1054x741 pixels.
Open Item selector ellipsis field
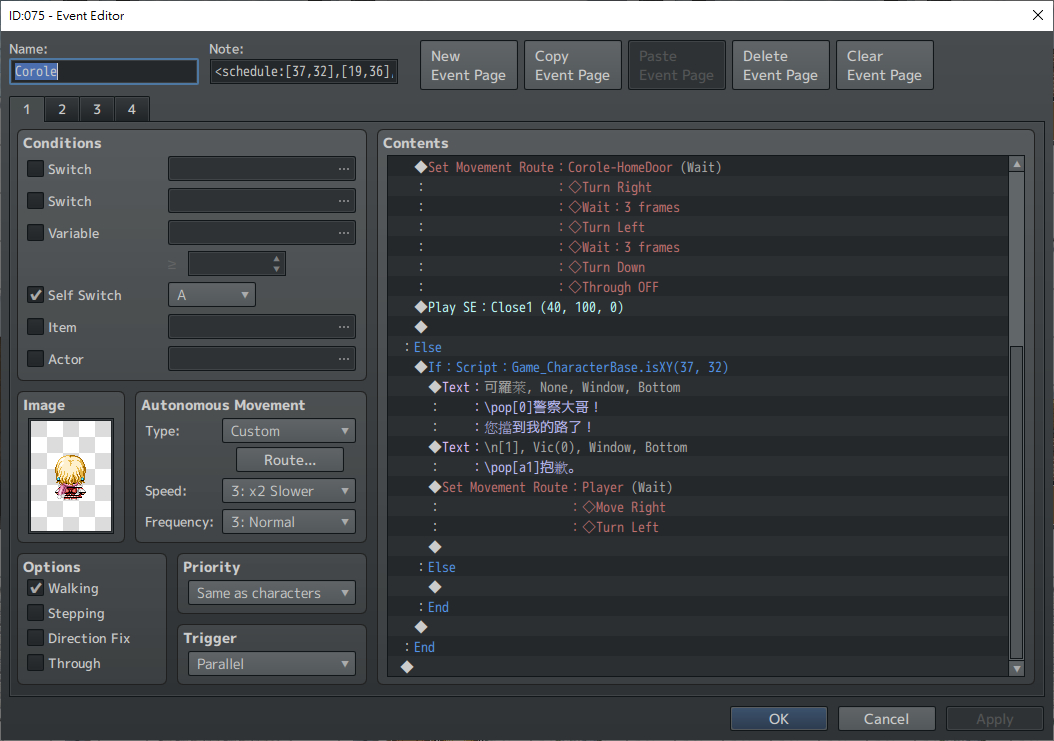(x=261, y=327)
